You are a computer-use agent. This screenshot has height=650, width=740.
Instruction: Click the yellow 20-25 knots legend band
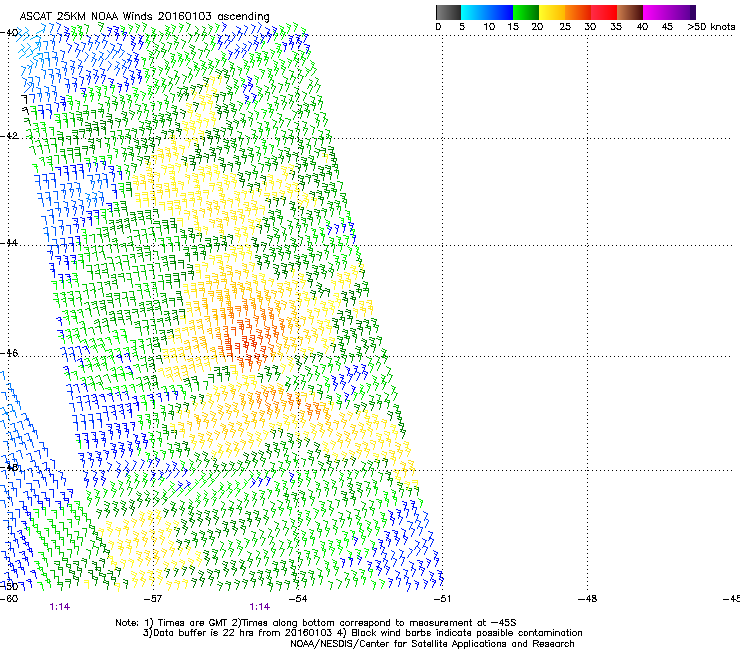(x=552, y=12)
